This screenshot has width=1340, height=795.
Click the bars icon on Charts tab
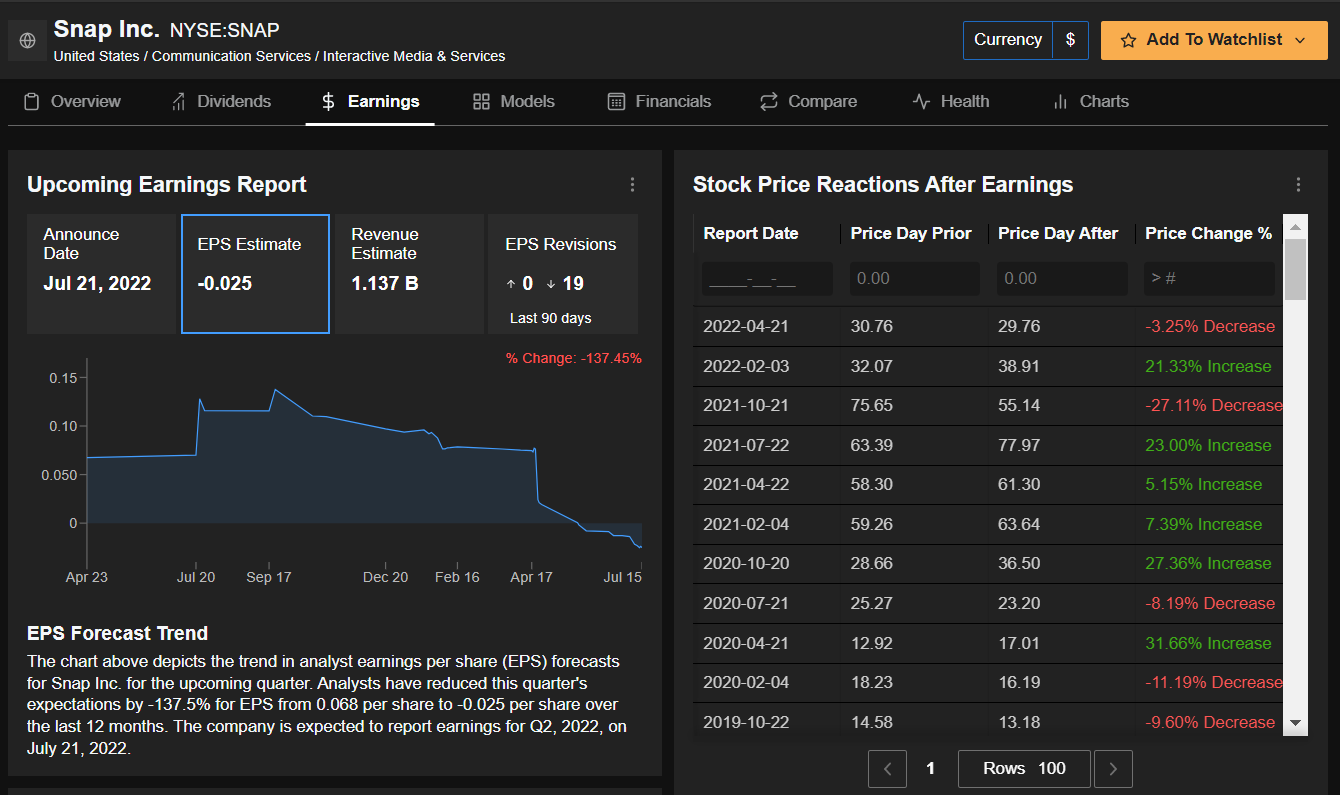(1060, 101)
